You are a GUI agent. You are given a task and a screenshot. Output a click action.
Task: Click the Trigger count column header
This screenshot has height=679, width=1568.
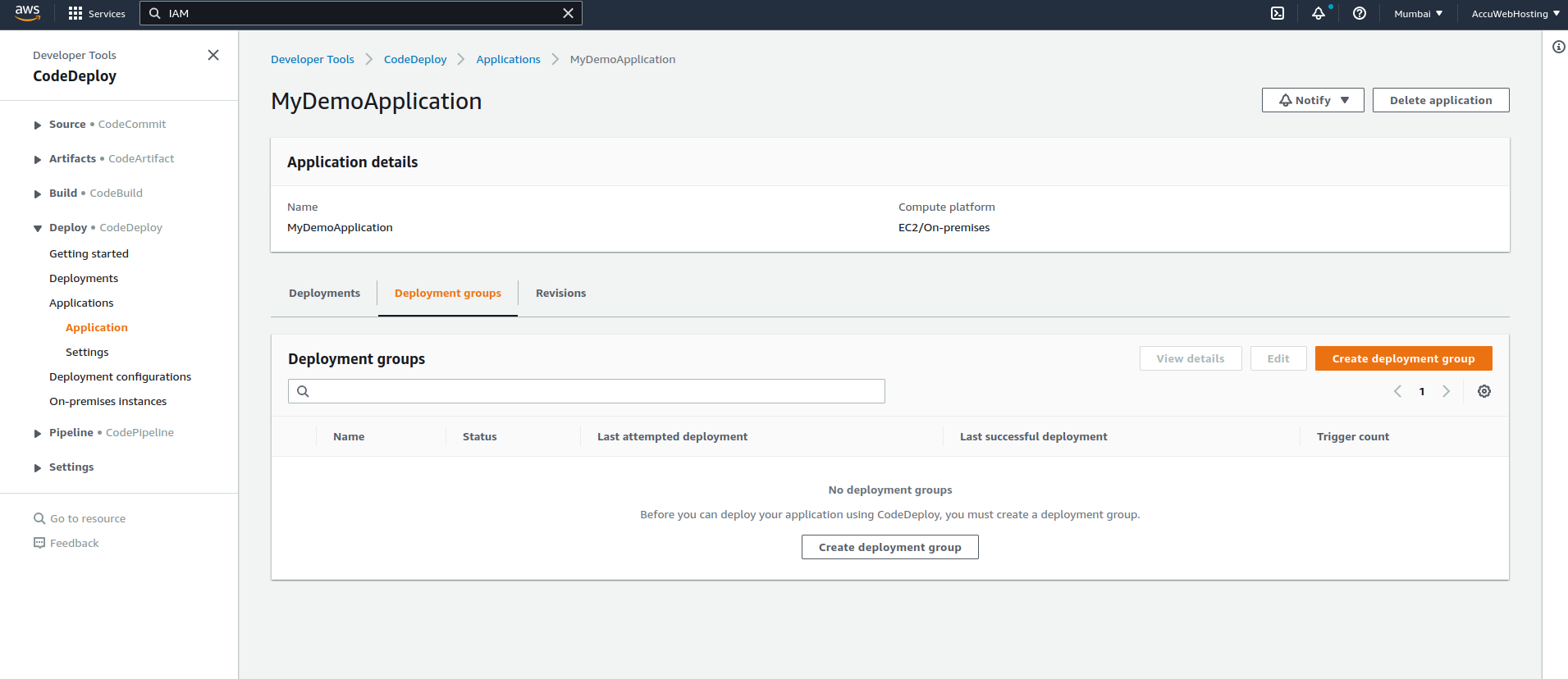coord(1353,437)
